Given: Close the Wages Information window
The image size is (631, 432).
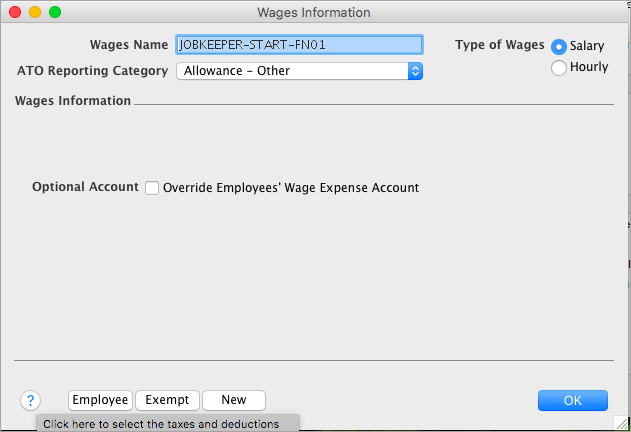Looking at the screenshot, I should (x=13, y=12).
